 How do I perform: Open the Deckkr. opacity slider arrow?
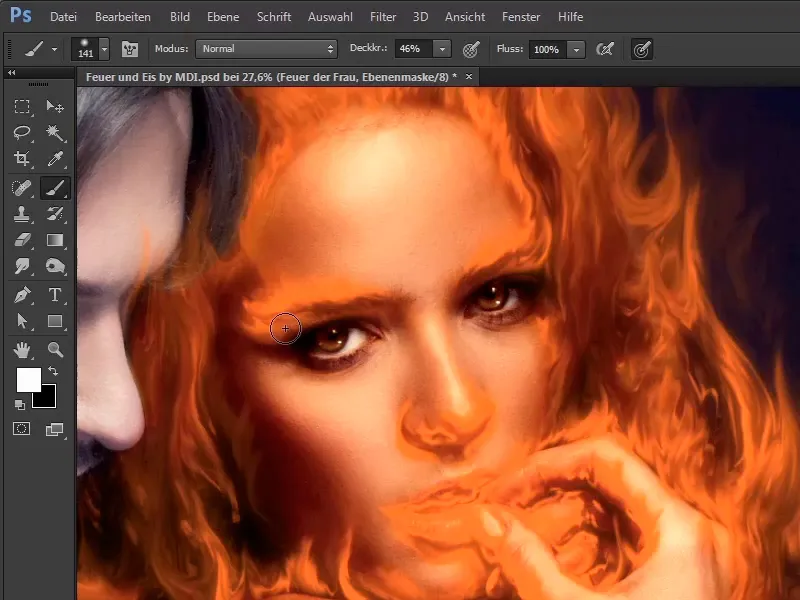[x=442, y=49]
